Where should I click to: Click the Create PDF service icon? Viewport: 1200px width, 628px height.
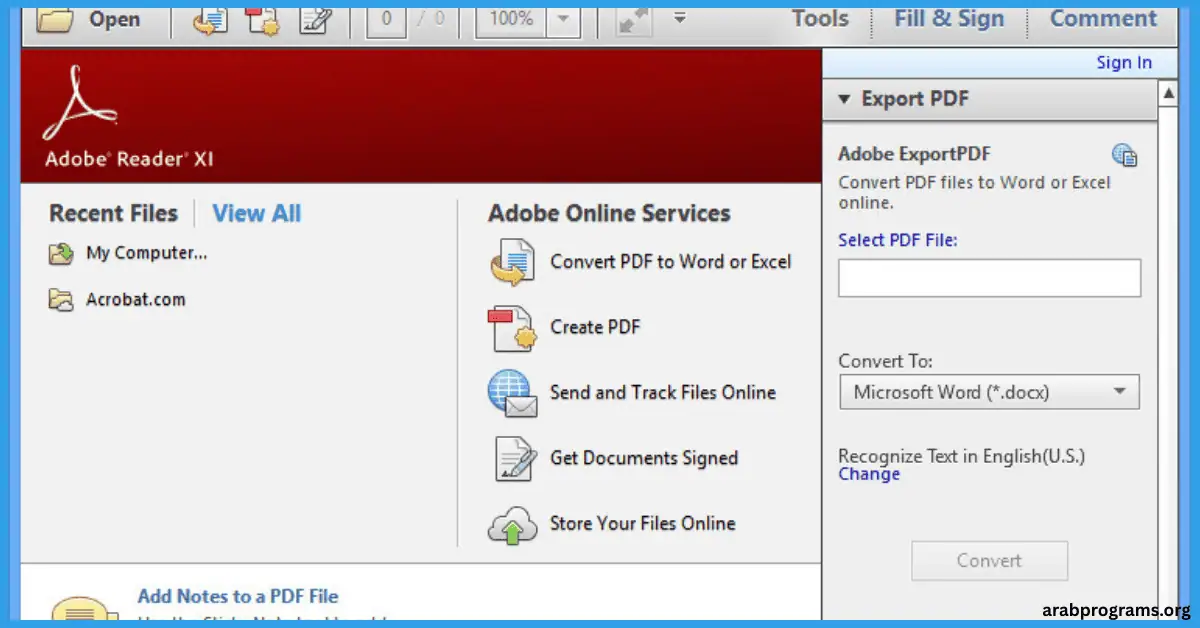pos(513,329)
